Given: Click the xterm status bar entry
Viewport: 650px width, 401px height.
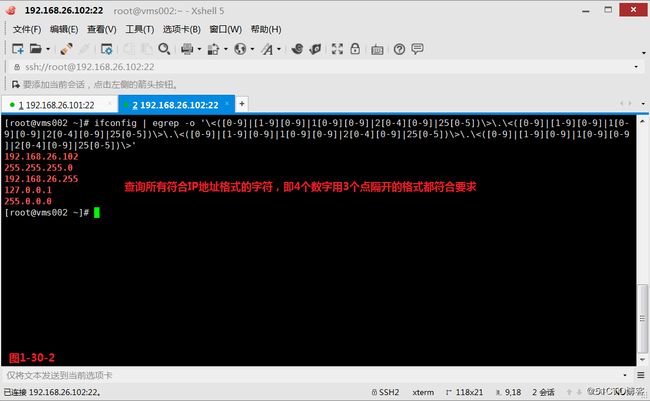Looking at the screenshot, I should 423,392.
